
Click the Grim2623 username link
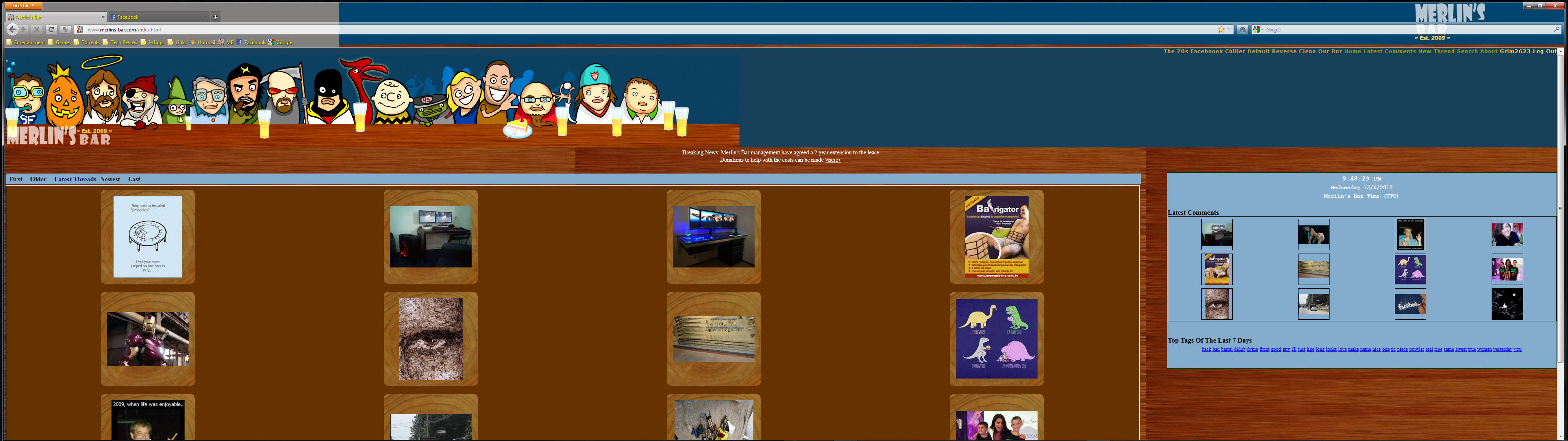tap(1515, 51)
